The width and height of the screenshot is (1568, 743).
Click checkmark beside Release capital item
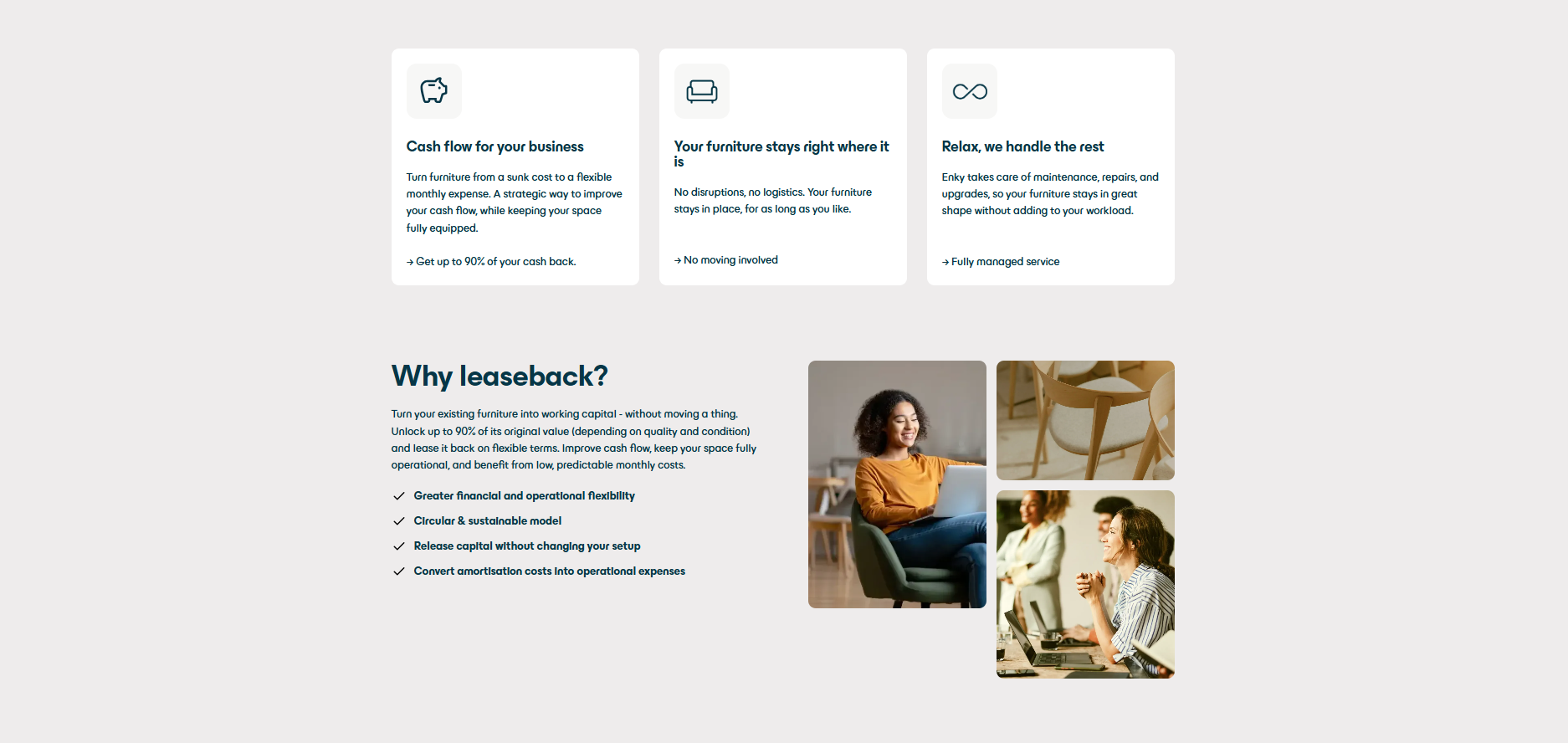[399, 546]
